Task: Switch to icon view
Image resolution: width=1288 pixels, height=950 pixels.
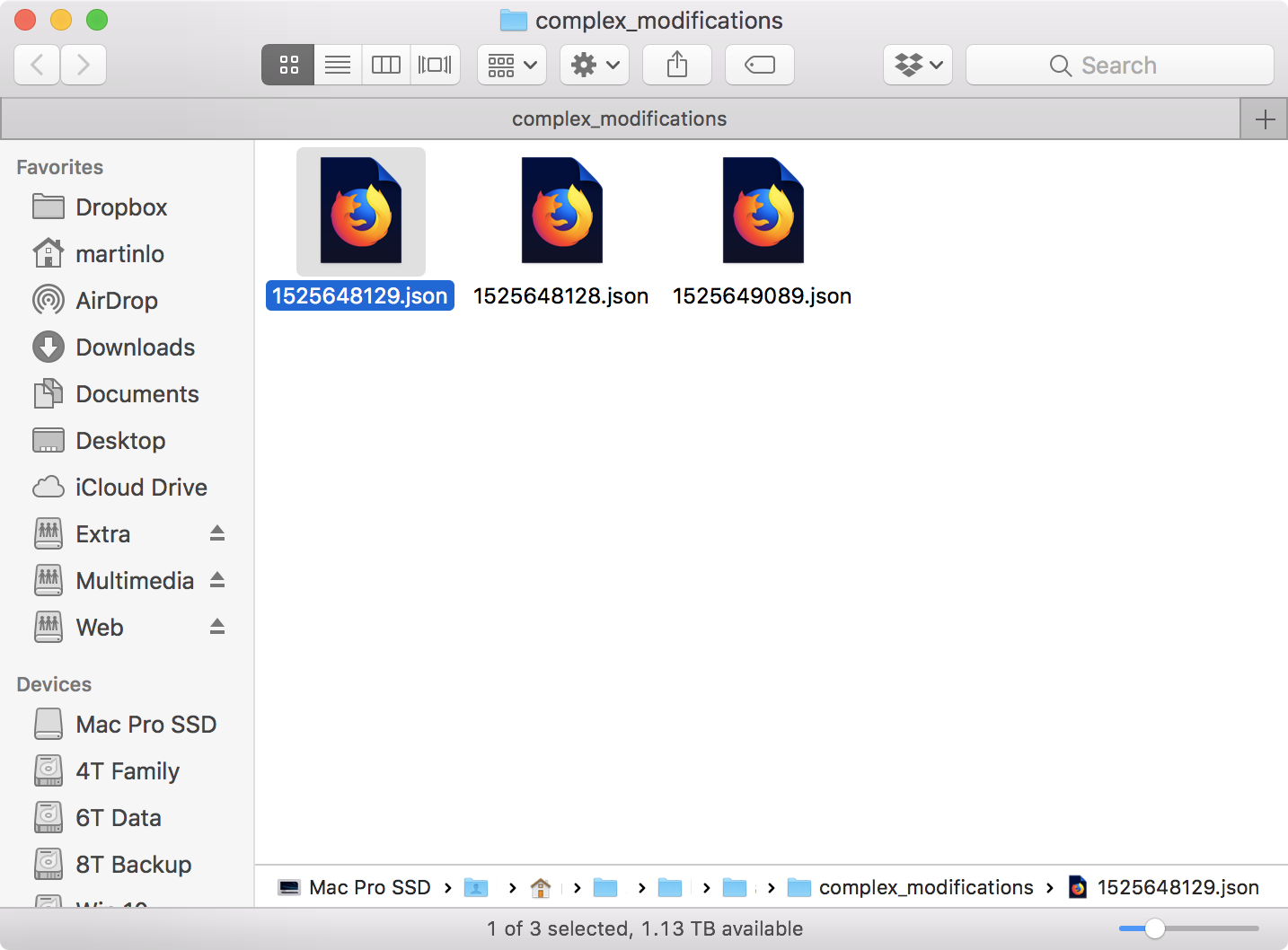Action: [x=288, y=65]
